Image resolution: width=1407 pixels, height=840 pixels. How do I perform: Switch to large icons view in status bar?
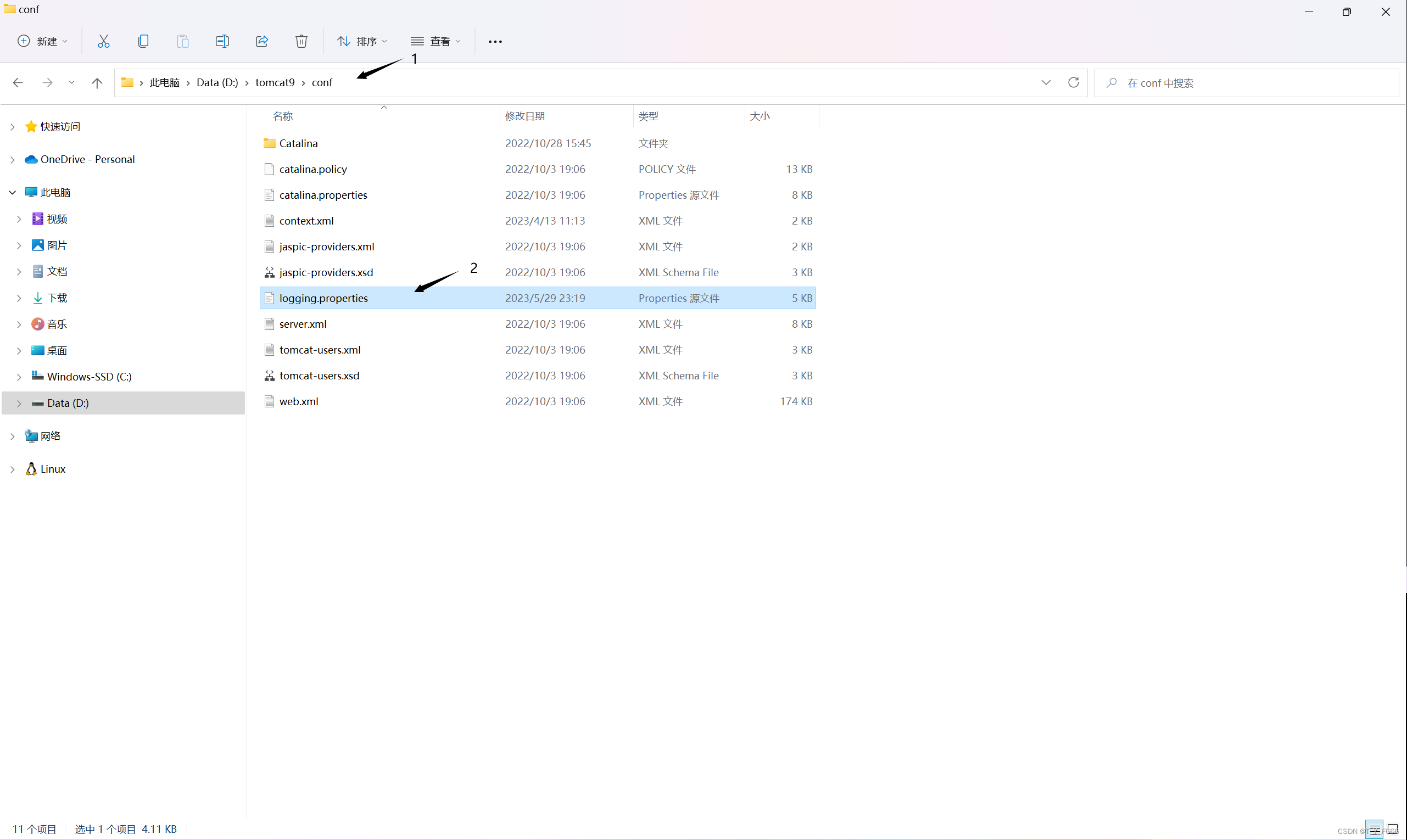1393,829
